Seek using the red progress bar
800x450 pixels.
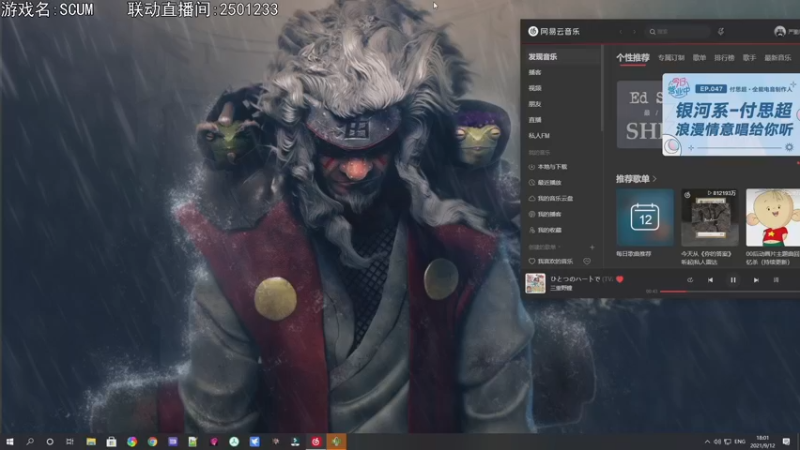(x=730, y=291)
